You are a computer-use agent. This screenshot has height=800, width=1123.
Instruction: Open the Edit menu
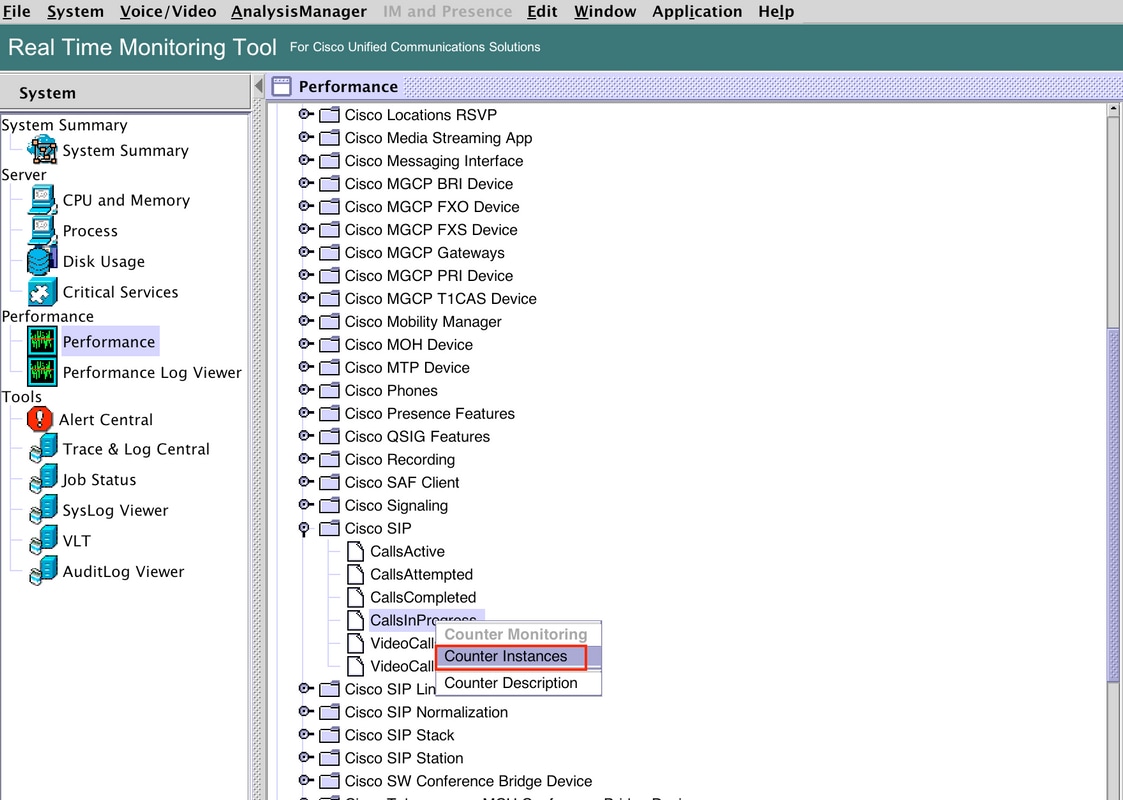point(542,11)
